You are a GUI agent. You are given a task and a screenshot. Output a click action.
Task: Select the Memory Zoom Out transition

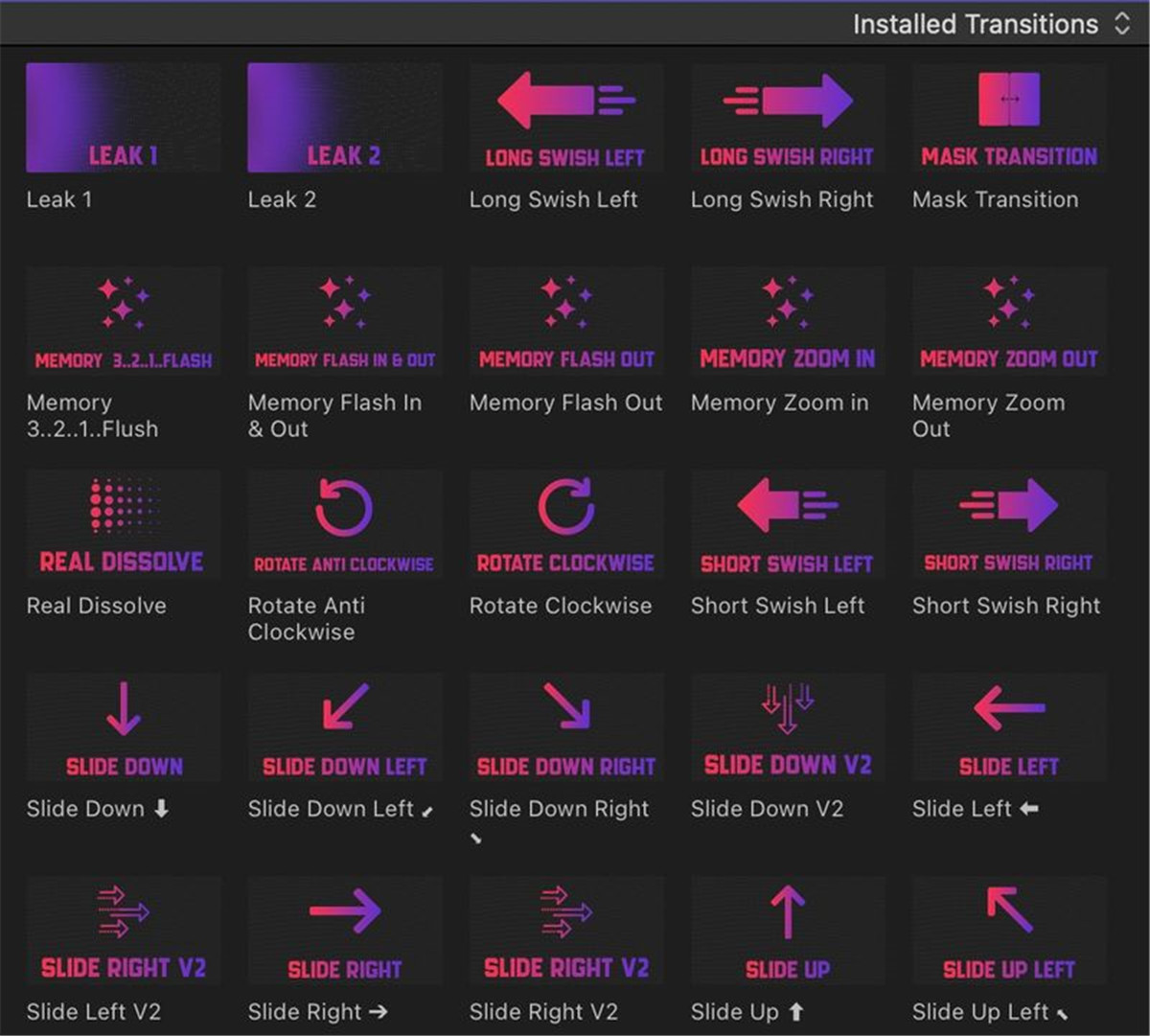(1009, 321)
